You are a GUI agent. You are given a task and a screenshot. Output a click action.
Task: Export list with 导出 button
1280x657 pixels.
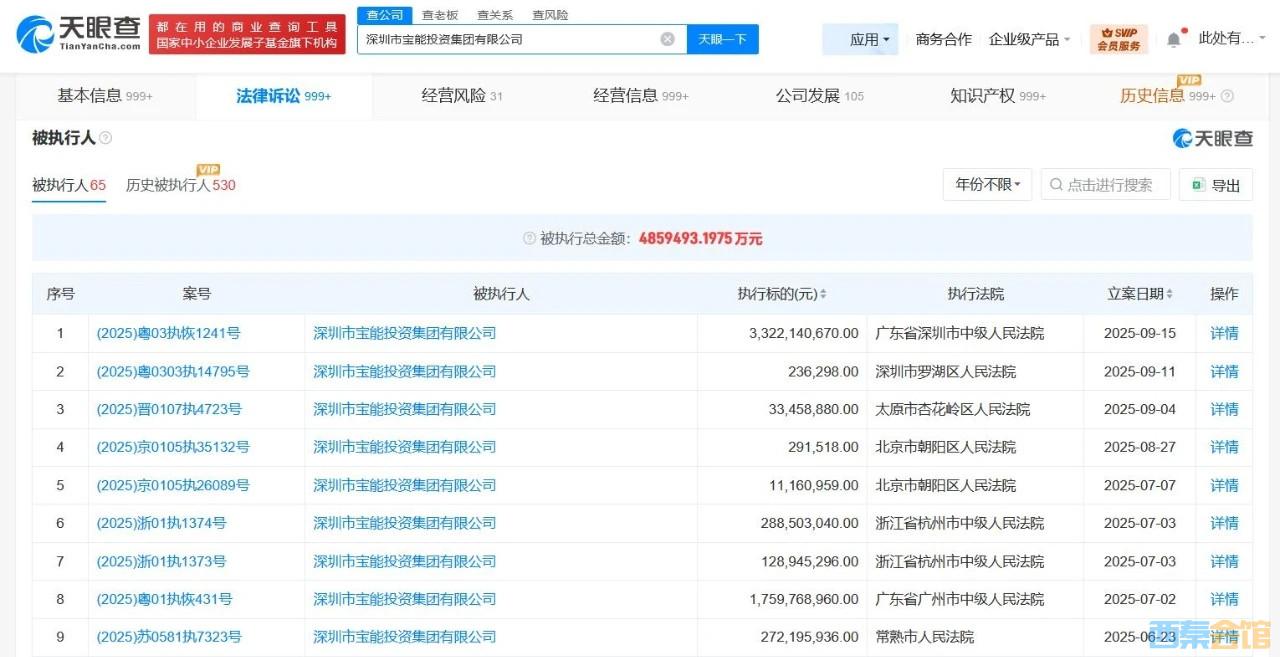pos(1216,185)
